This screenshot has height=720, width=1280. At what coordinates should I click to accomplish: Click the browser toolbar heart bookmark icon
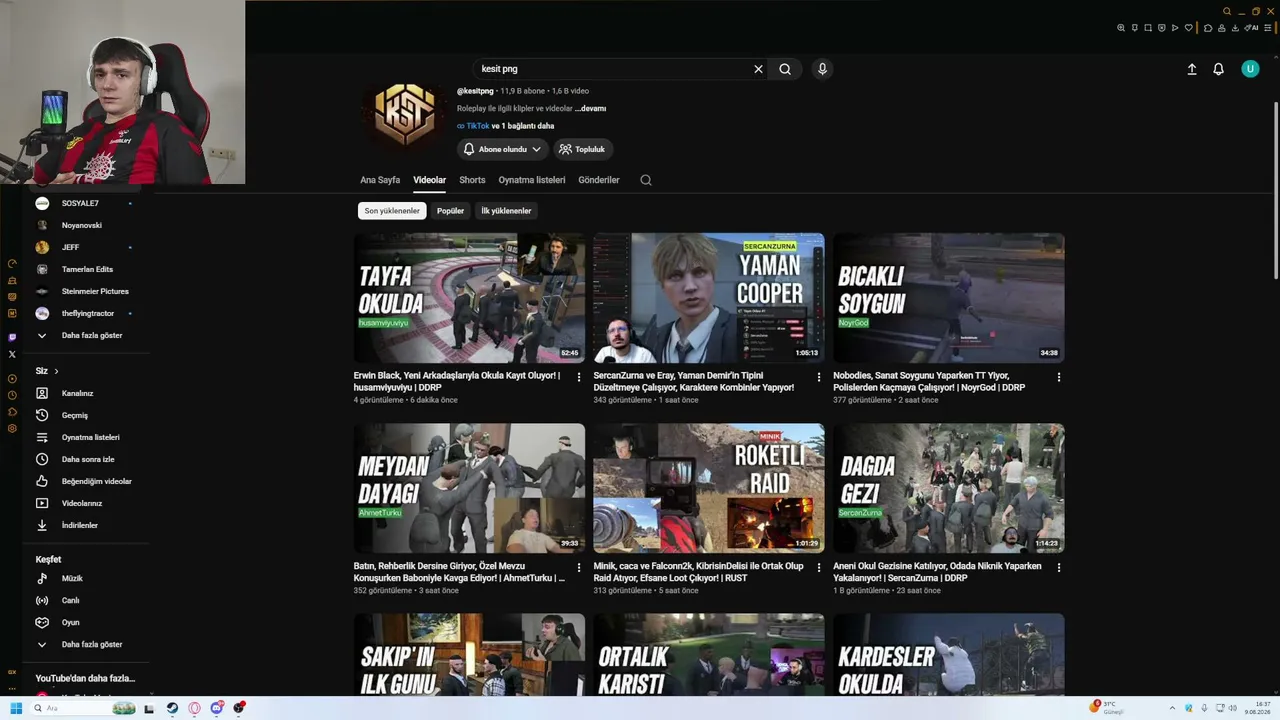pos(1188,28)
